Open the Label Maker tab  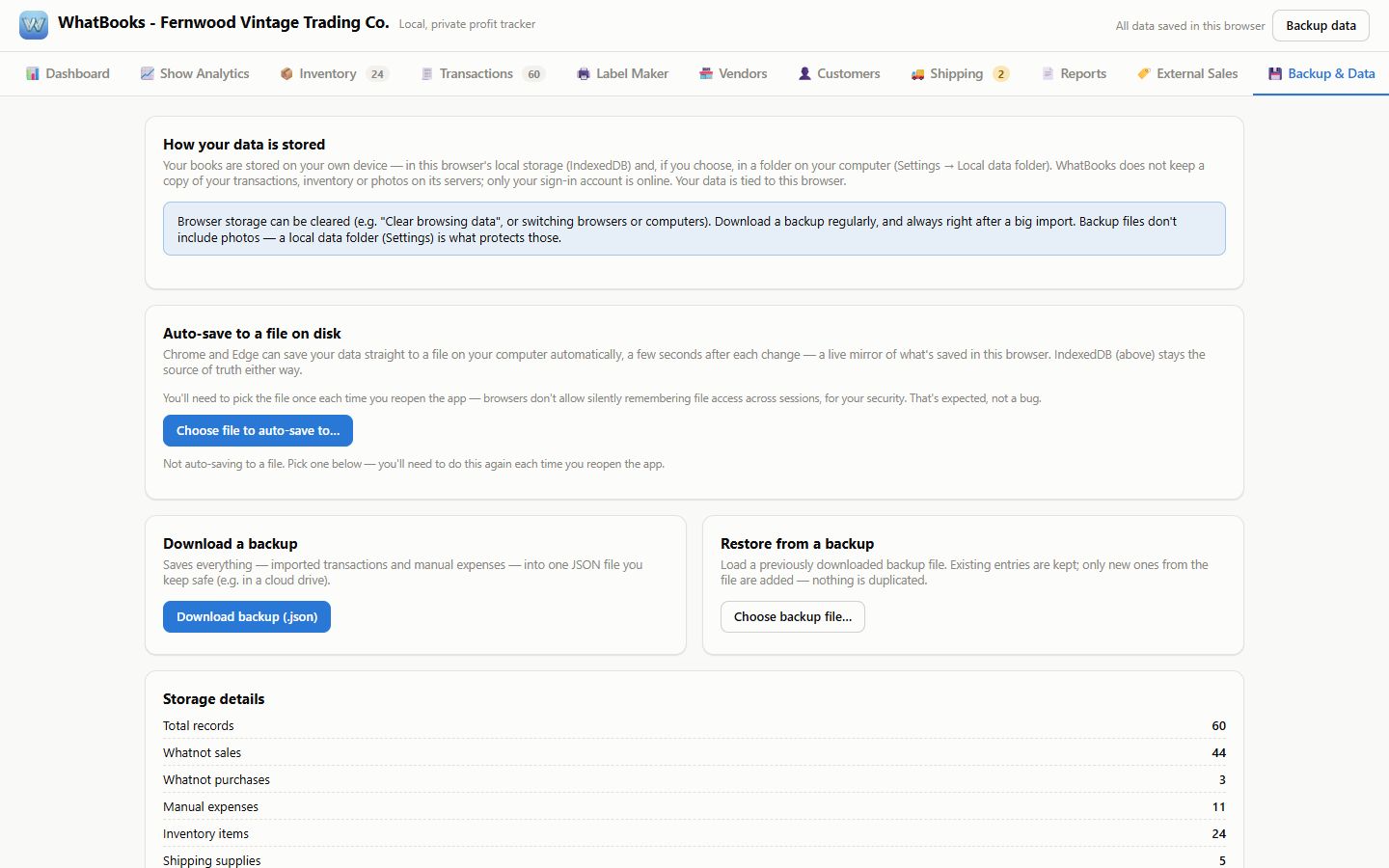(x=622, y=73)
